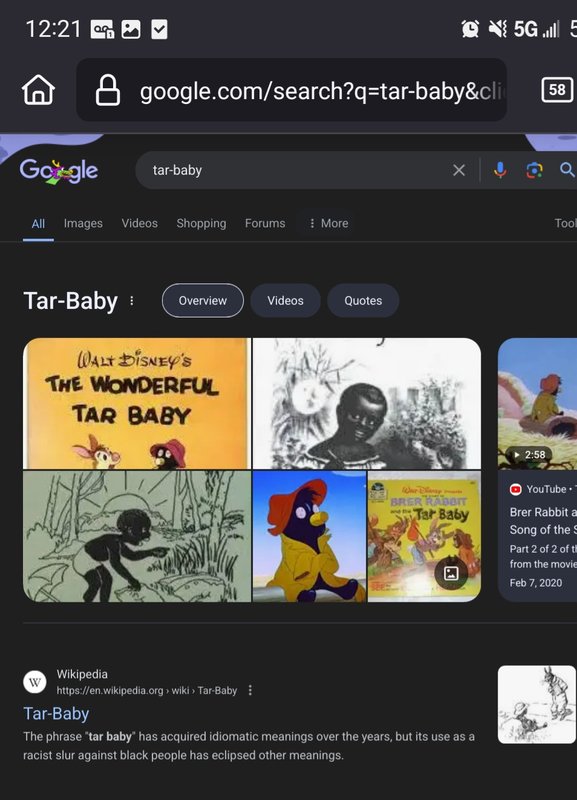The height and width of the screenshot is (800, 577).
Task: Select the All results tab
Action: [38, 223]
